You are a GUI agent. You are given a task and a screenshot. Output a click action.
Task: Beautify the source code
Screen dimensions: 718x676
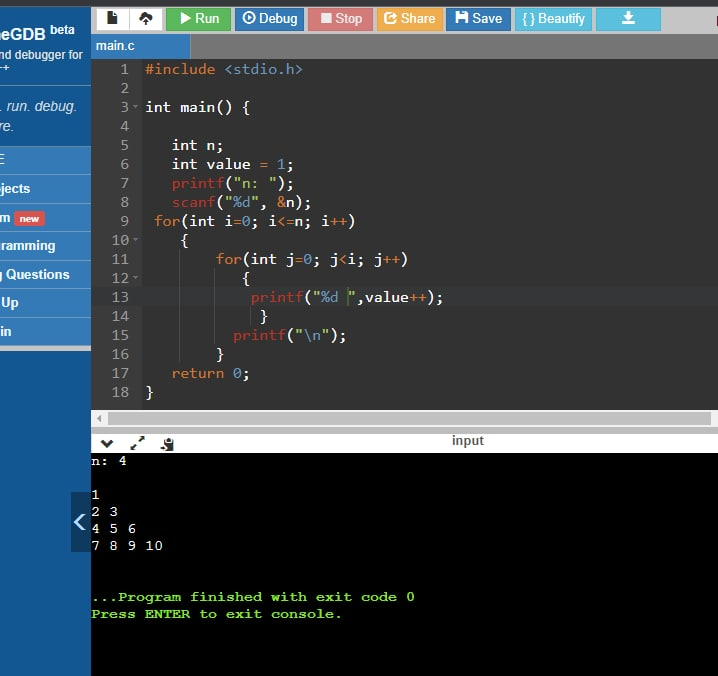coord(553,19)
